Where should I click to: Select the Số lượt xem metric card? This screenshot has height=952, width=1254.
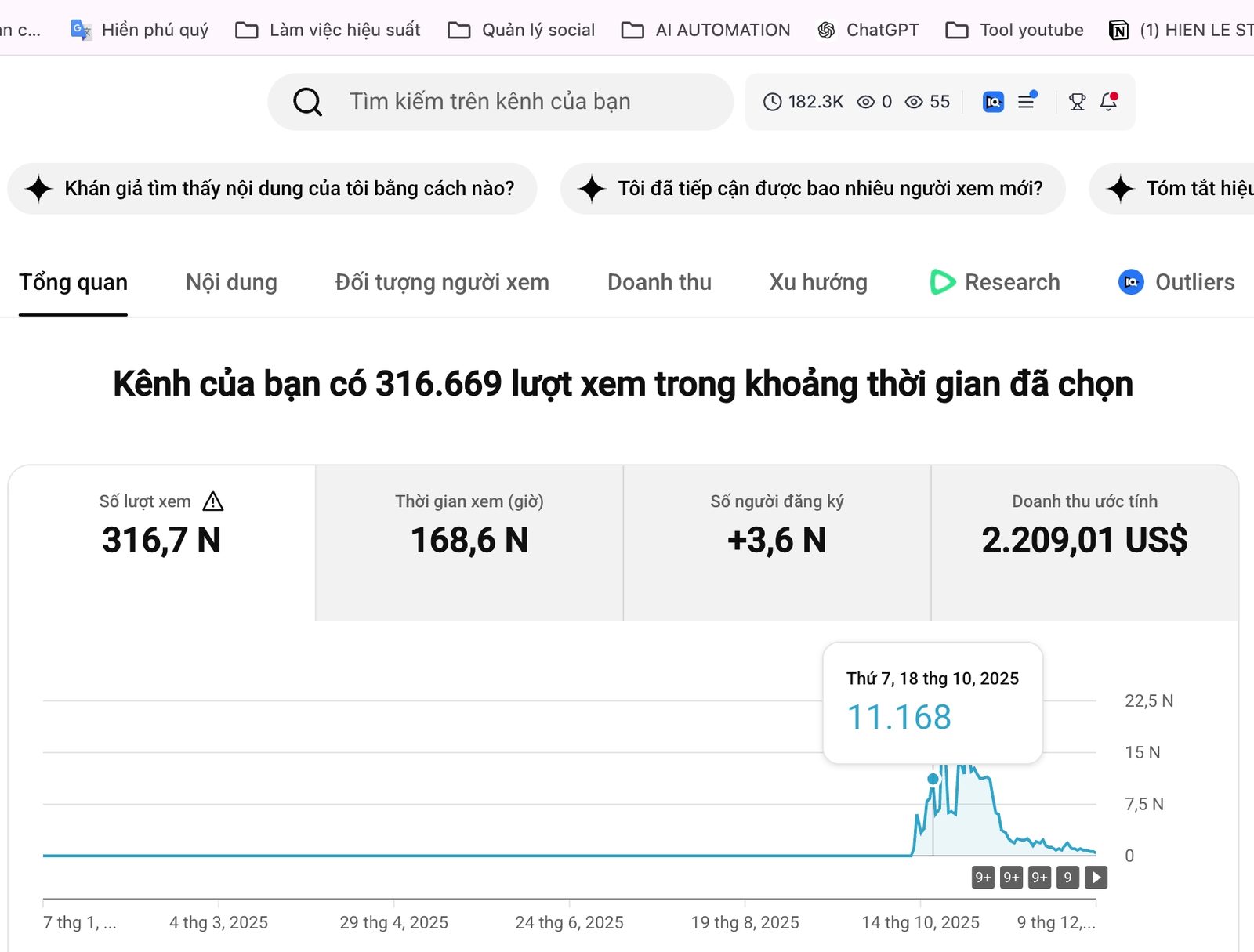point(161,543)
